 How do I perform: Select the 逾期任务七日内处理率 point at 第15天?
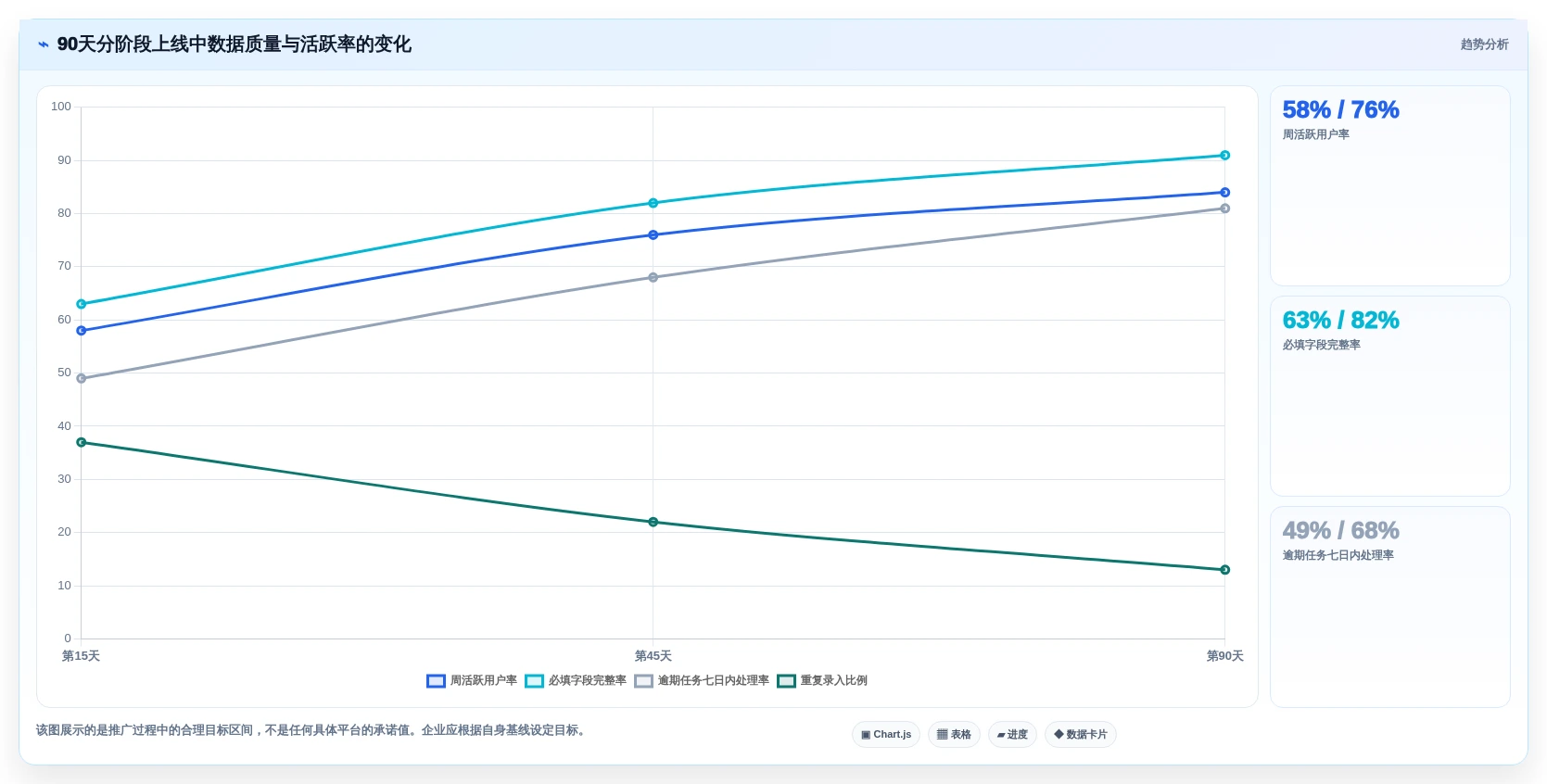coord(82,379)
